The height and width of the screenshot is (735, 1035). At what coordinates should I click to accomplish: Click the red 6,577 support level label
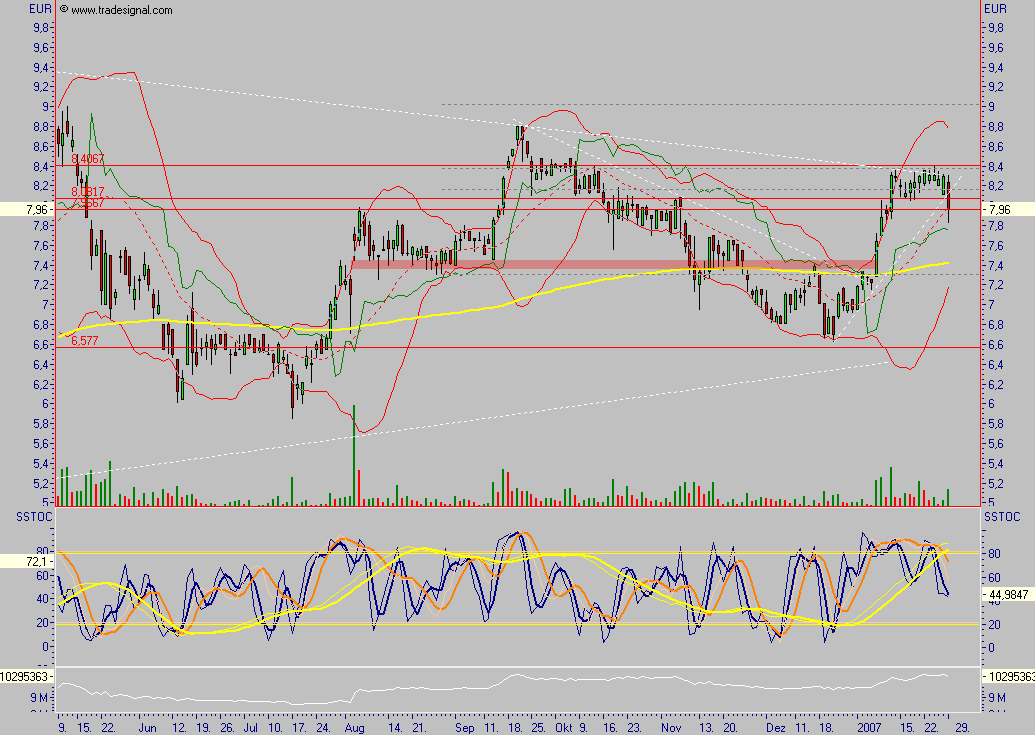(x=85, y=341)
